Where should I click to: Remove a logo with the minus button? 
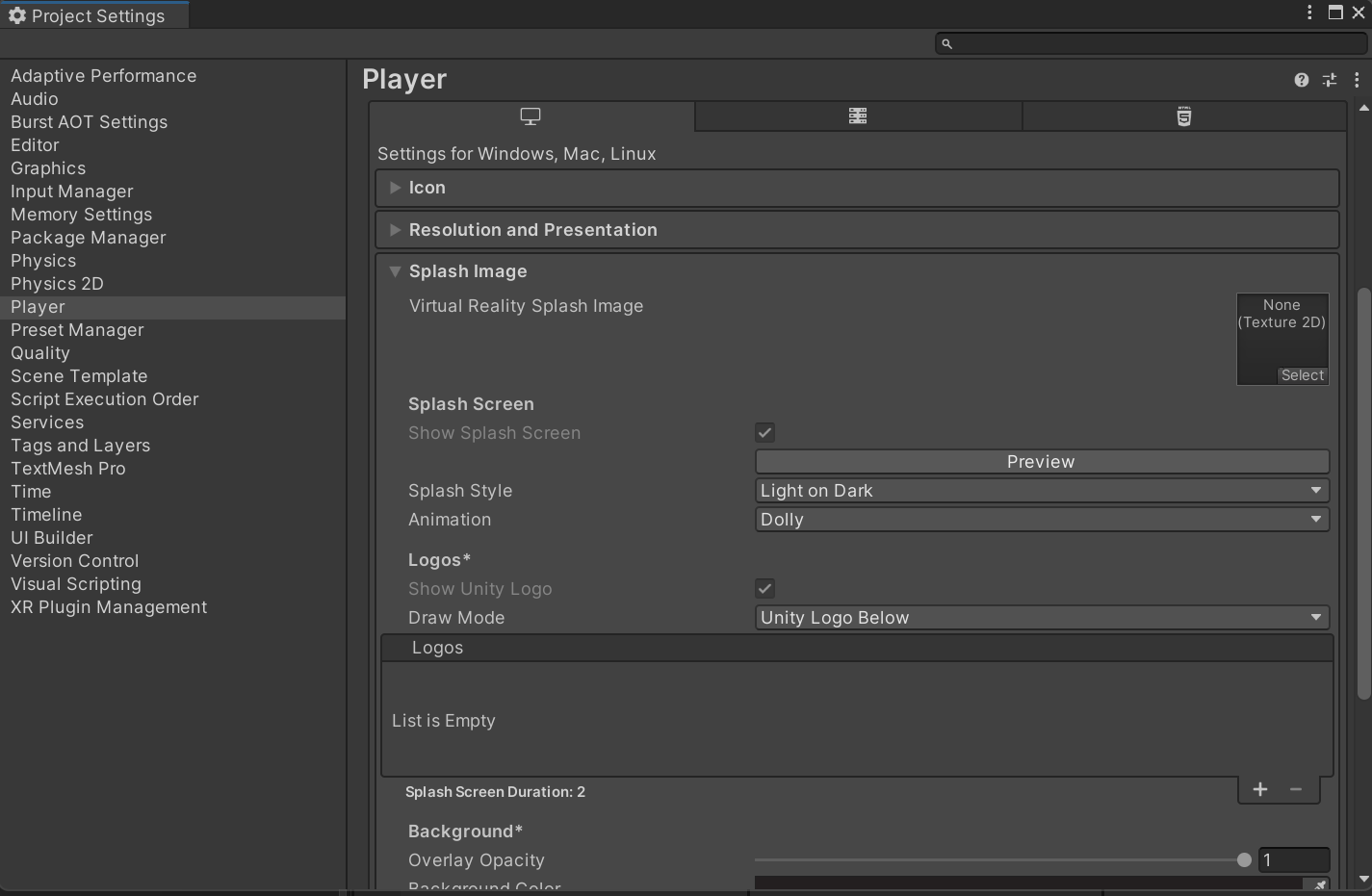1296,789
